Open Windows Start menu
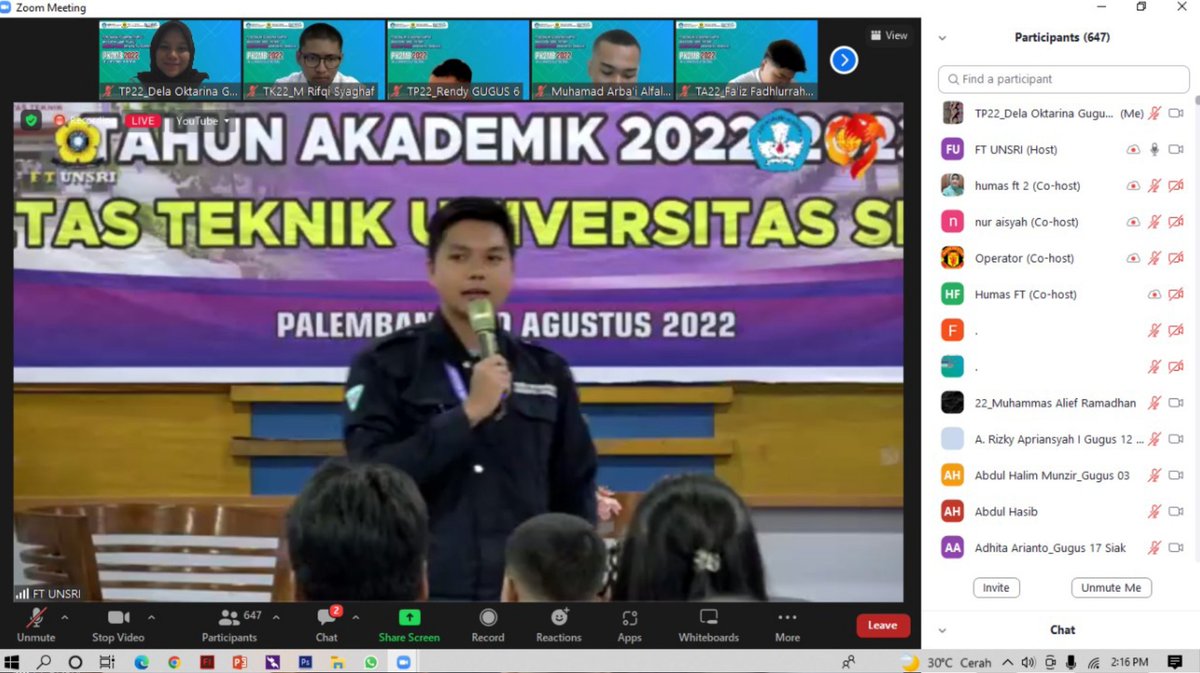The width and height of the screenshot is (1200, 673). [x=12, y=662]
